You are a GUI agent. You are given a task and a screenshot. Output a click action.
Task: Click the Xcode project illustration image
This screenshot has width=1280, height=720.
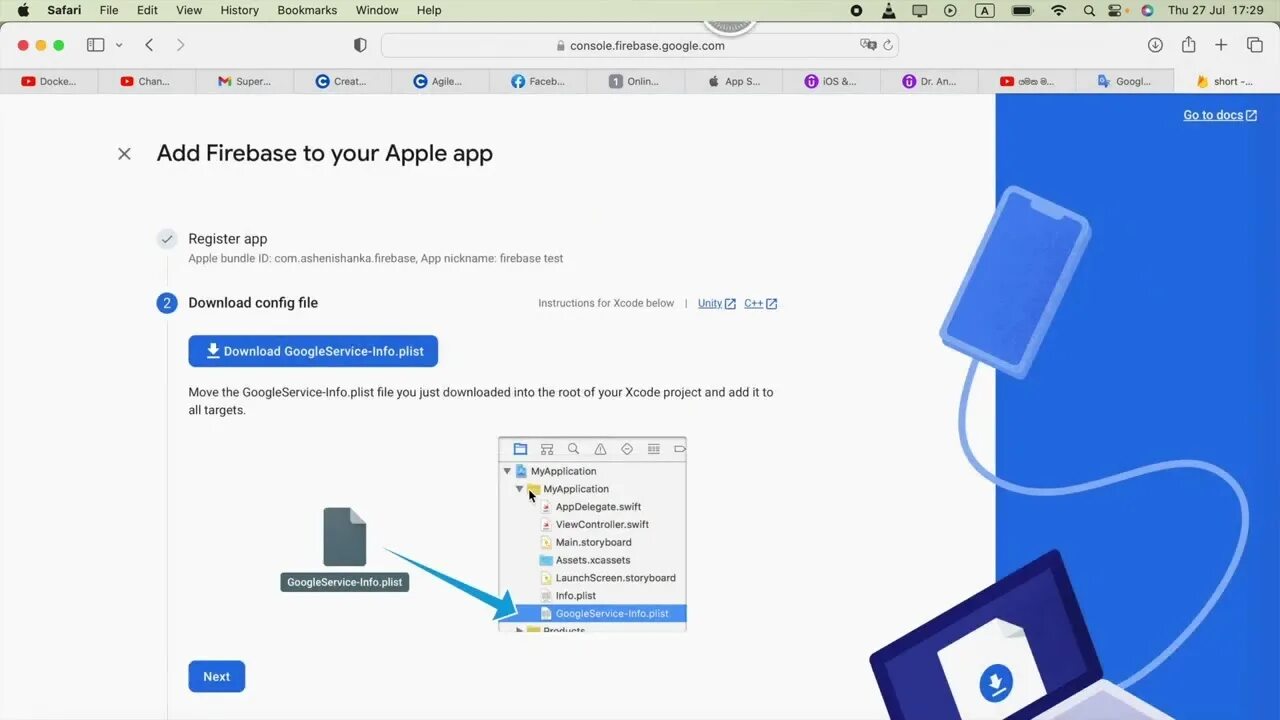click(592, 534)
